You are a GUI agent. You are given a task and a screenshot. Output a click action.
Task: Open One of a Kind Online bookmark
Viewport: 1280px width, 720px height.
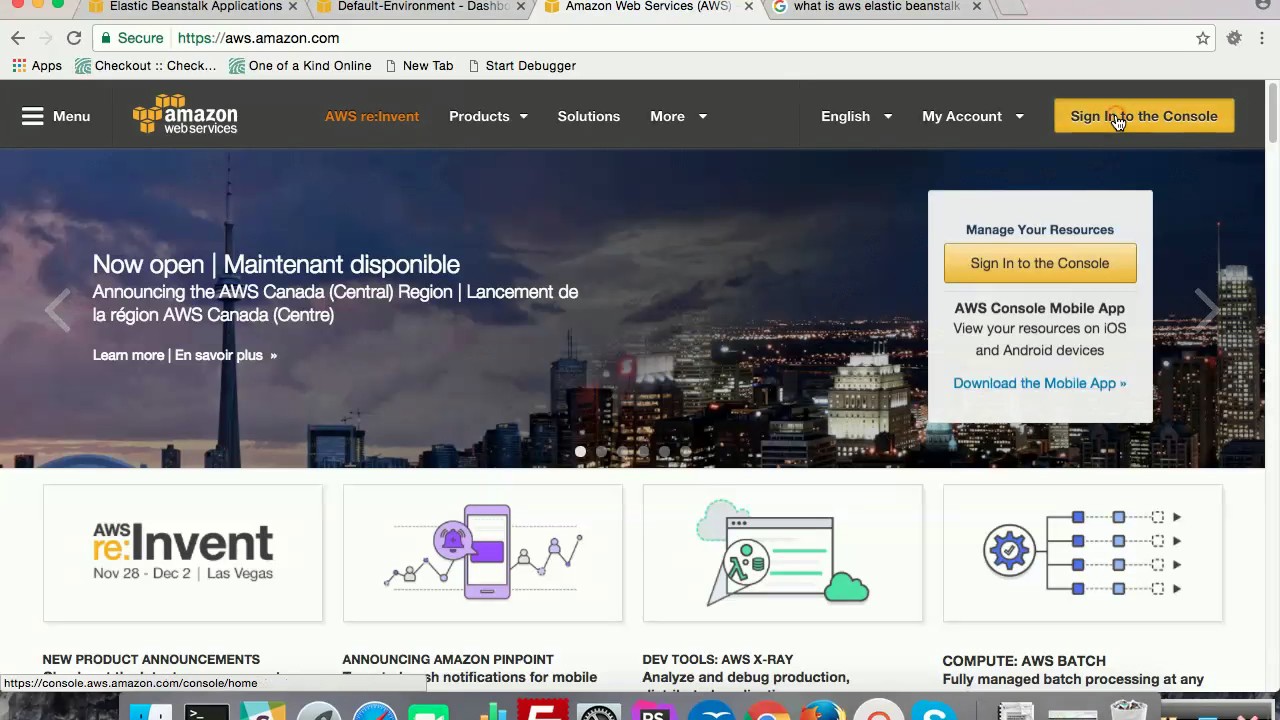pyautogui.click(x=300, y=66)
